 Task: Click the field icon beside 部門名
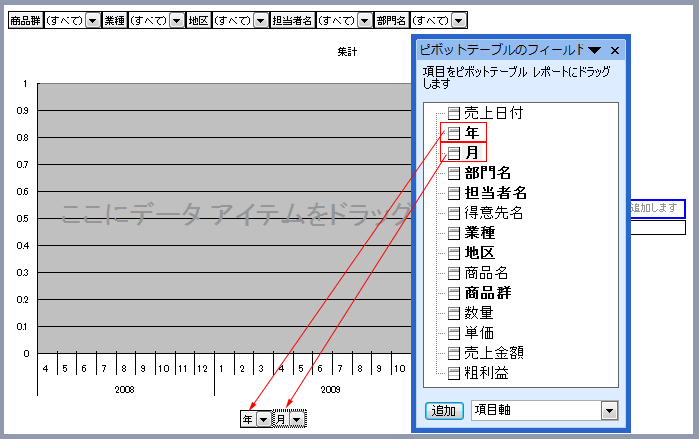[x=454, y=173]
